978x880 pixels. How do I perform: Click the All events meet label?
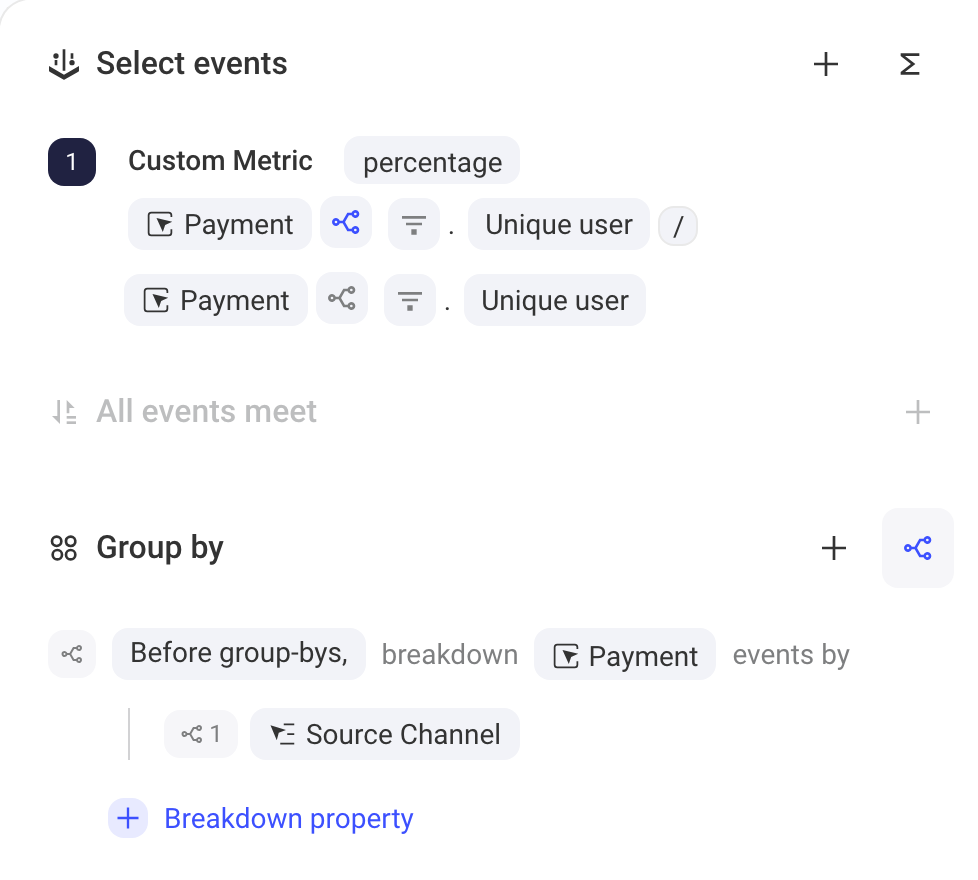click(x=206, y=412)
